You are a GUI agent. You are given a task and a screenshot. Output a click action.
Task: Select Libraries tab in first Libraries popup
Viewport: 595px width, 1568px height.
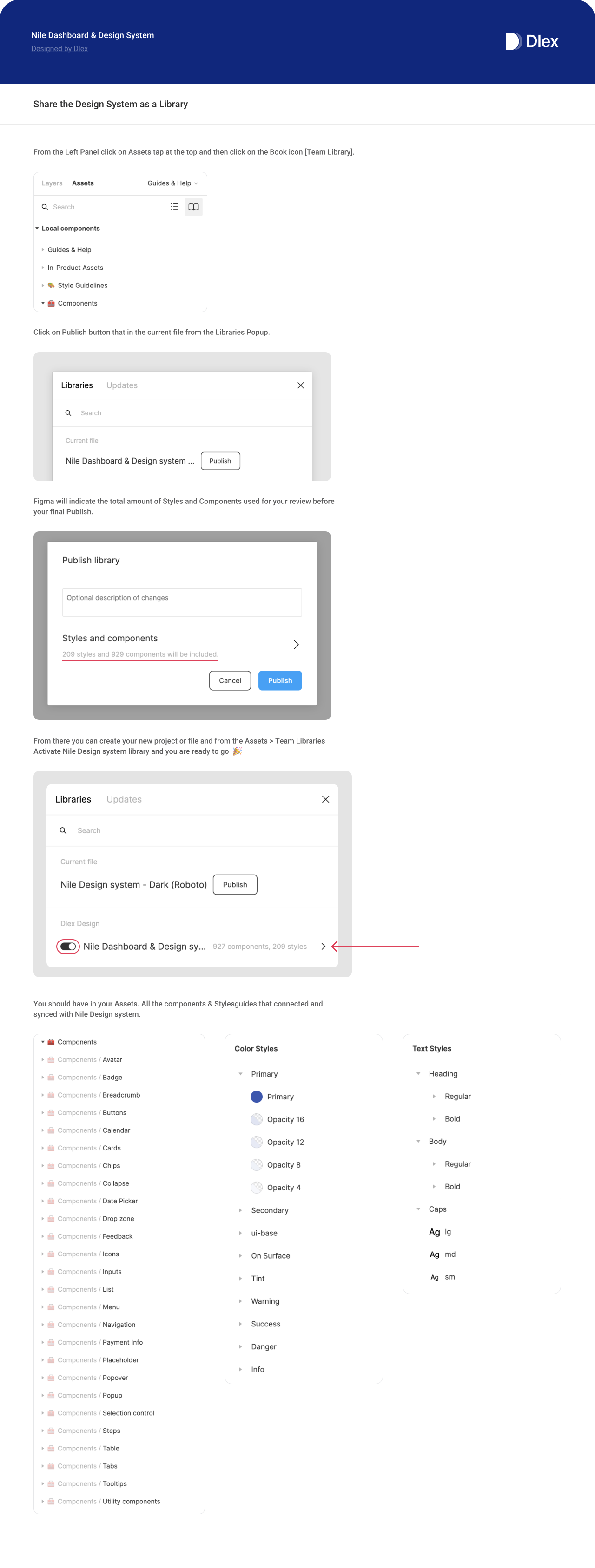[77, 385]
